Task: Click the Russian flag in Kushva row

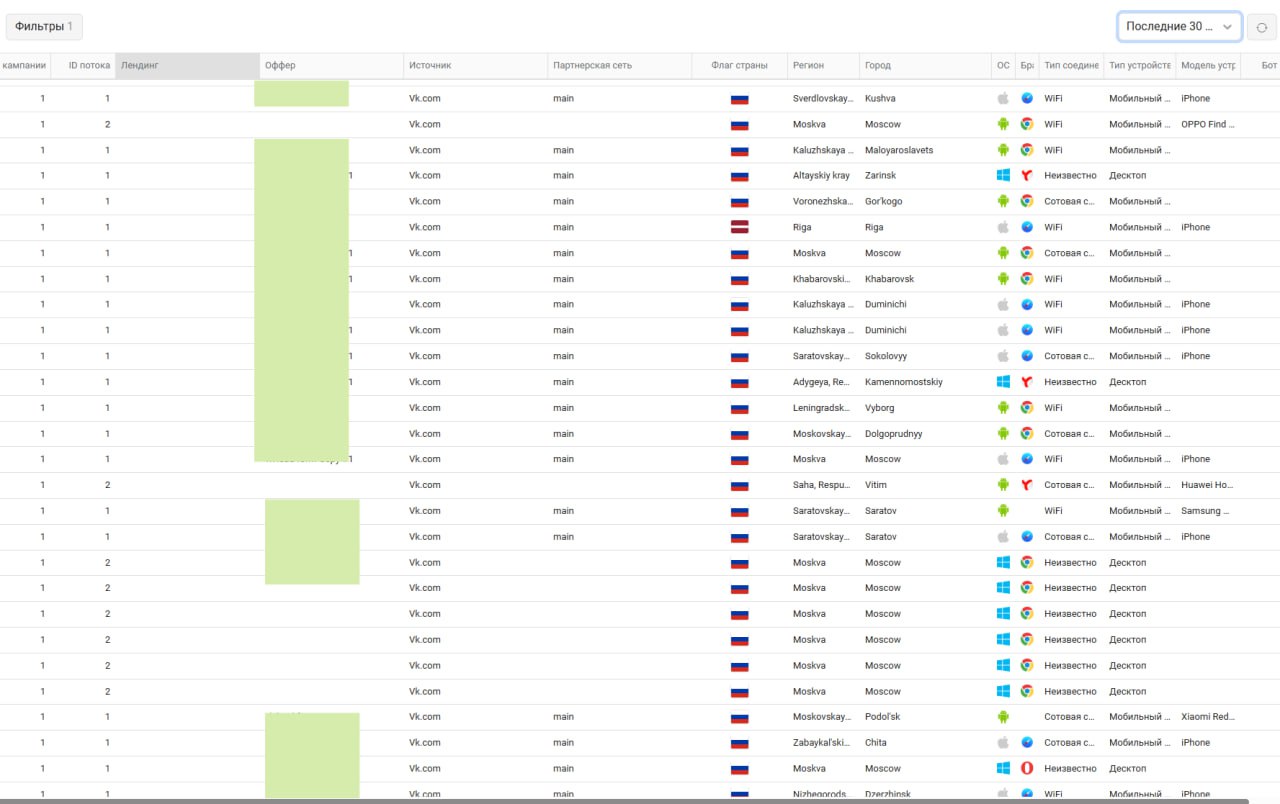Action: point(740,99)
